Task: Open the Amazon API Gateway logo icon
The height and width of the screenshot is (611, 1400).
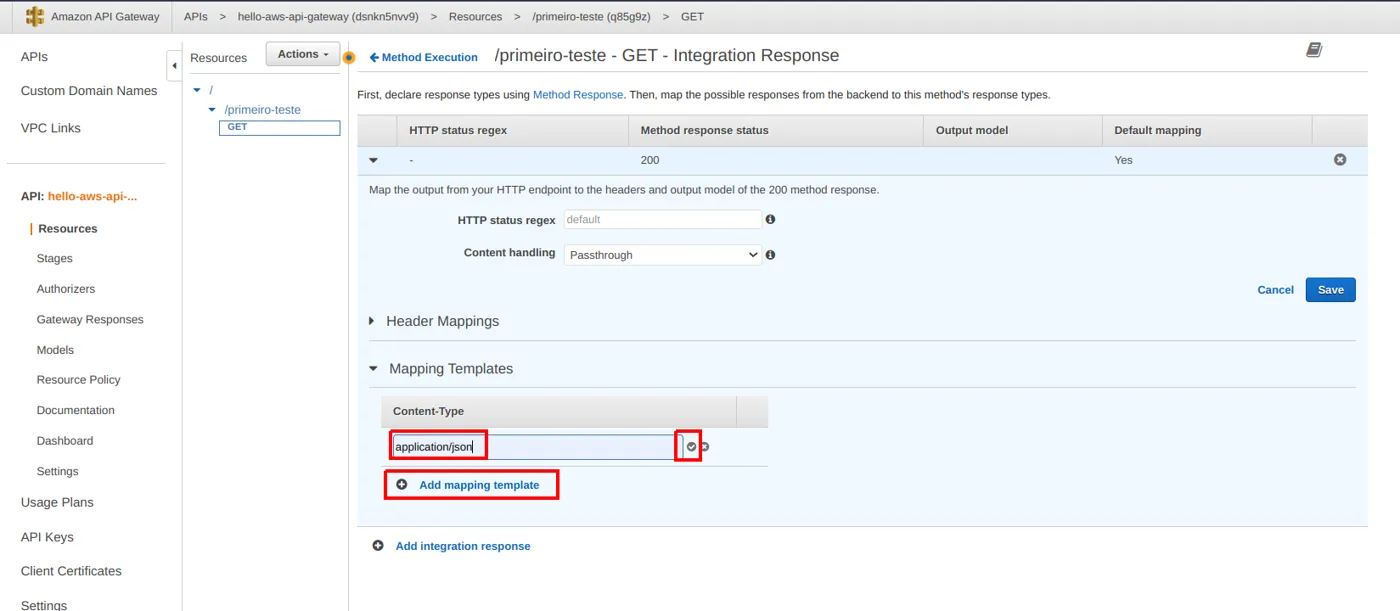Action: point(35,17)
